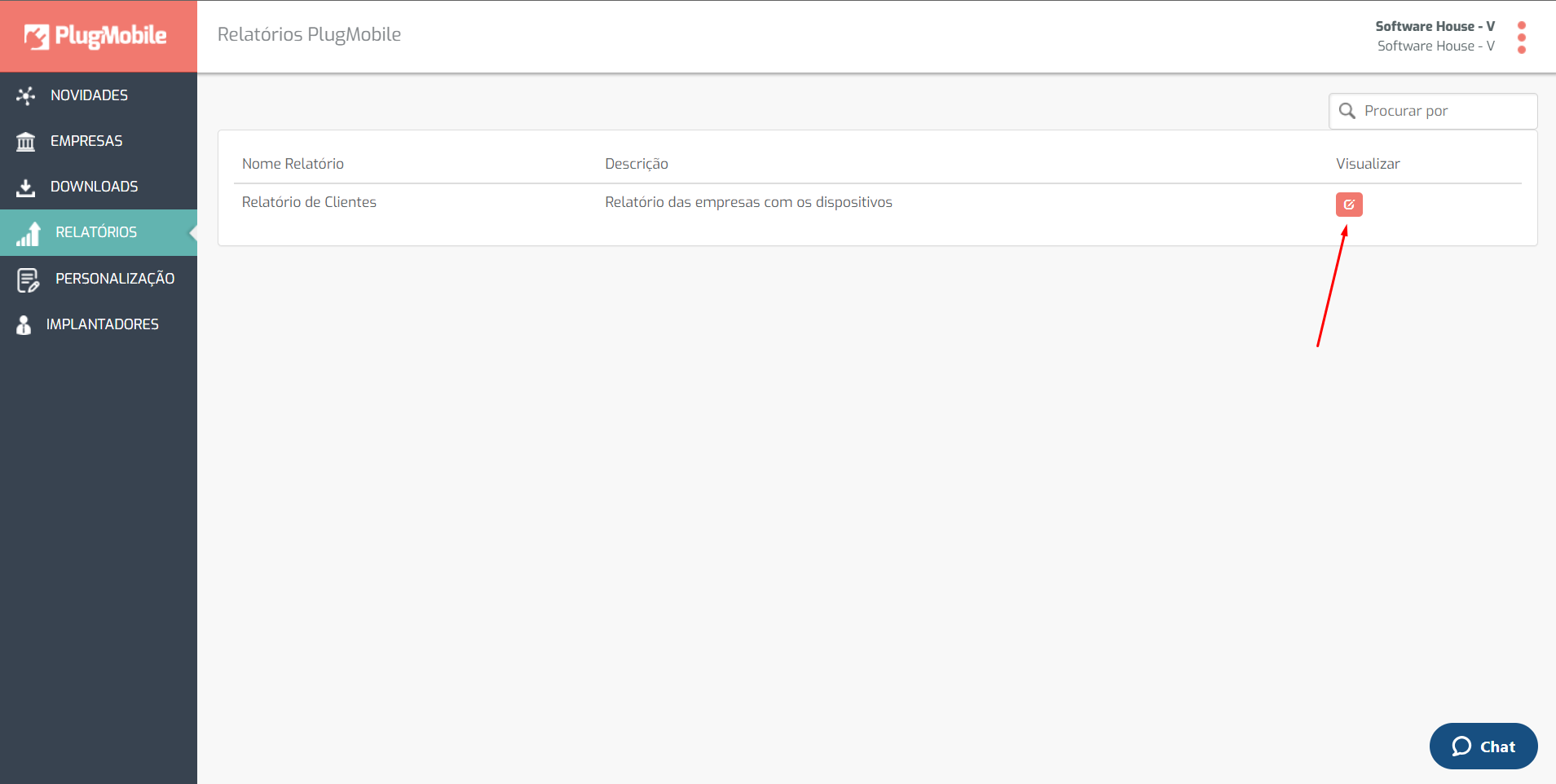Click the PlugMobile logo

point(95,36)
